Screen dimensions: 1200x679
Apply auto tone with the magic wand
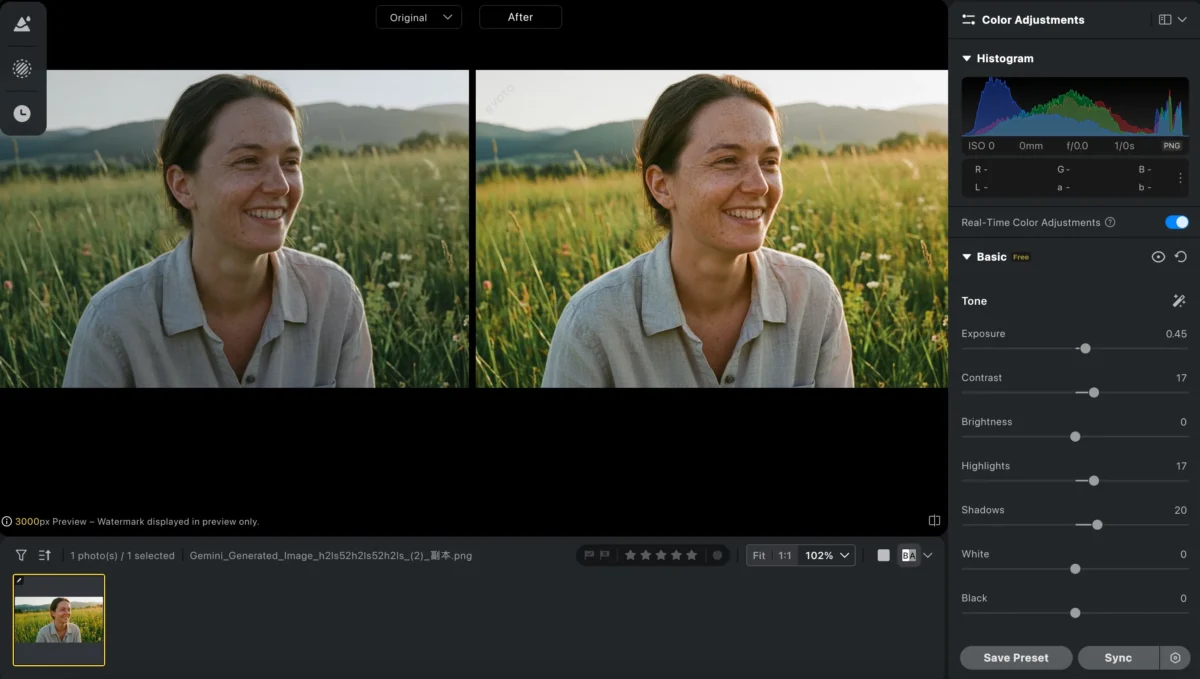pyautogui.click(x=1179, y=301)
